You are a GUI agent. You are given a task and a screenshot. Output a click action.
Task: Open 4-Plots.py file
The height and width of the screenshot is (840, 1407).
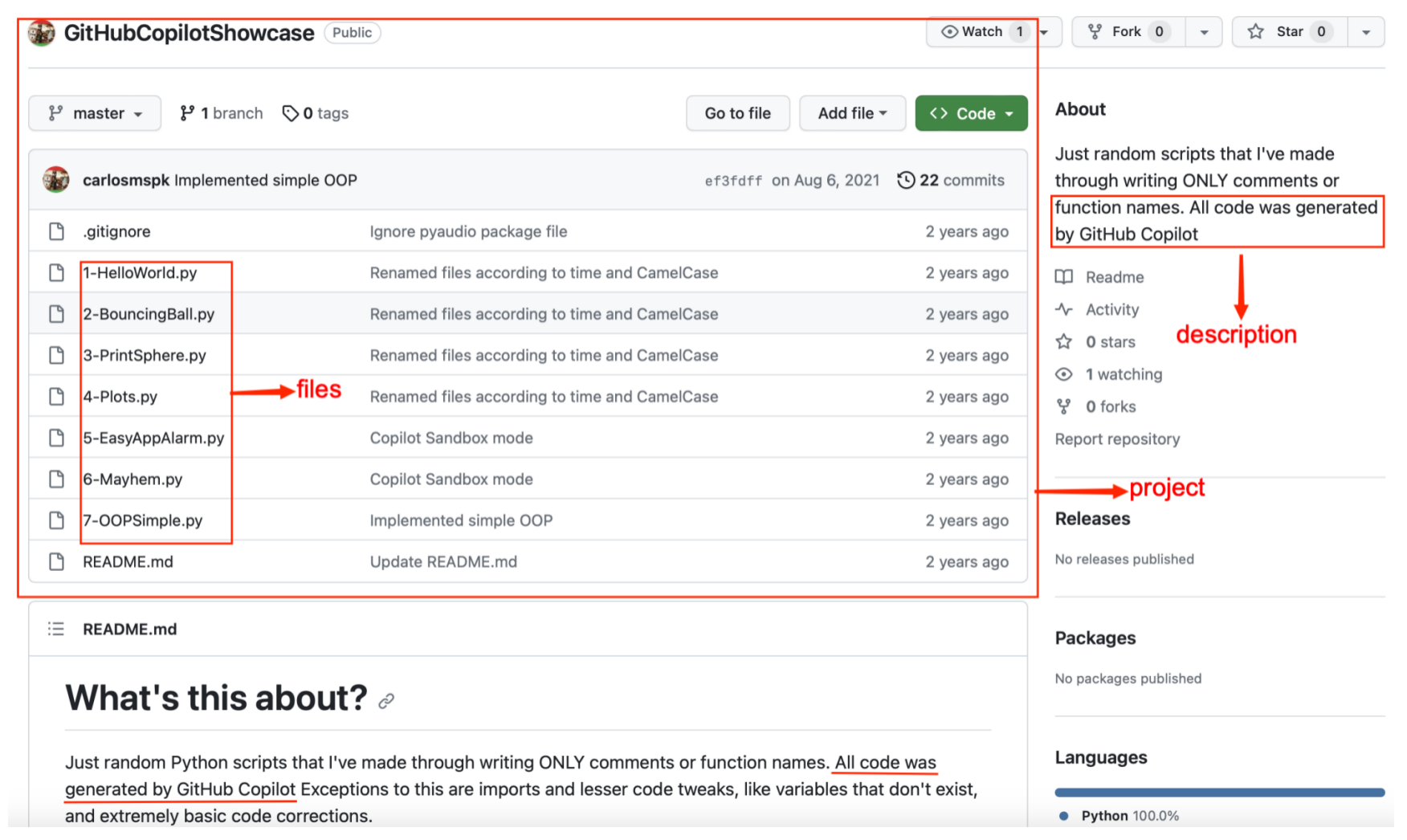pyautogui.click(x=120, y=397)
